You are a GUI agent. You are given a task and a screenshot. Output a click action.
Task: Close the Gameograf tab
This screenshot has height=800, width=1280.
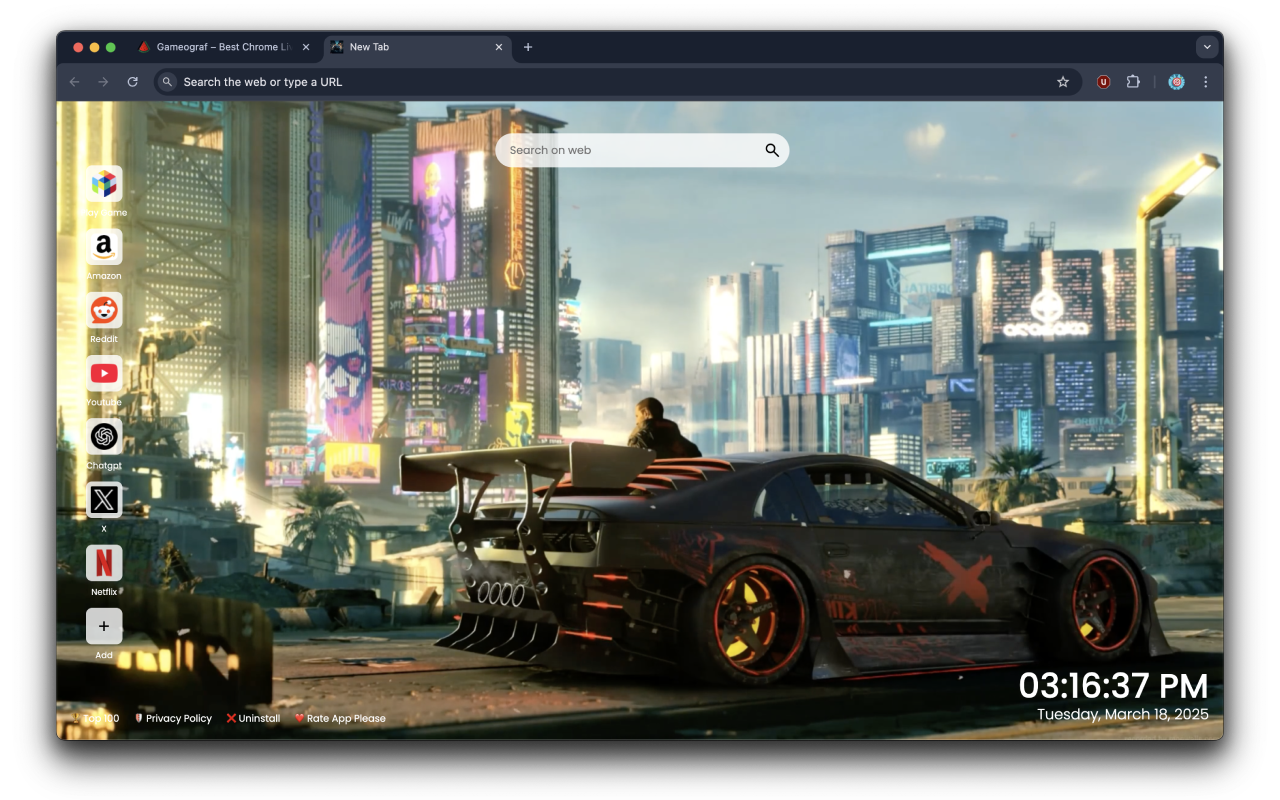click(x=306, y=47)
